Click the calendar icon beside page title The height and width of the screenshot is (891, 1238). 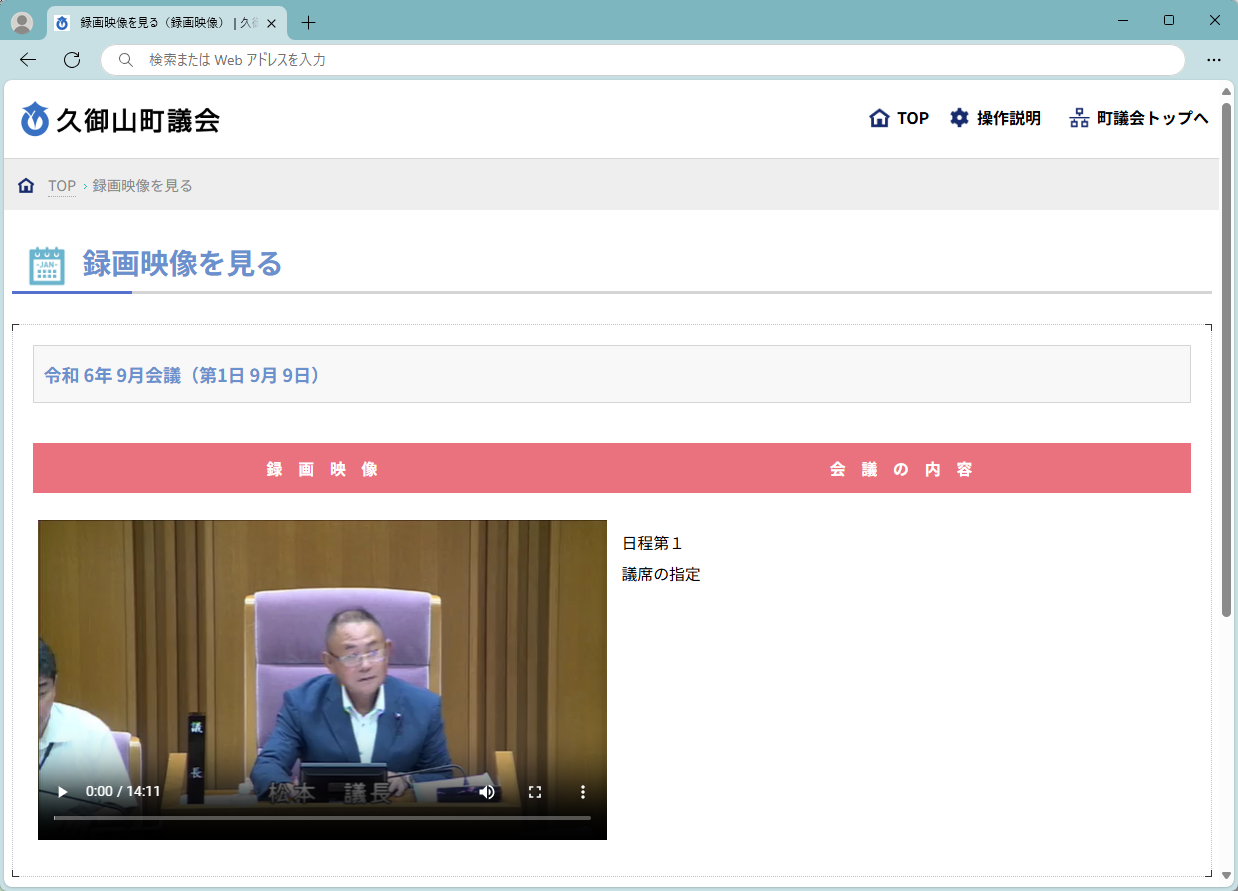pyautogui.click(x=47, y=265)
